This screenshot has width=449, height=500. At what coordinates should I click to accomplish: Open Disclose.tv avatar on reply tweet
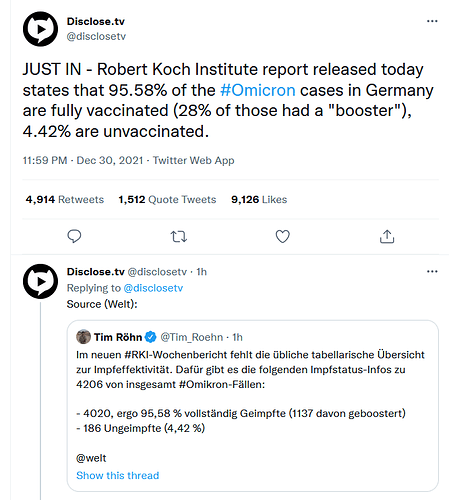coord(40,281)
